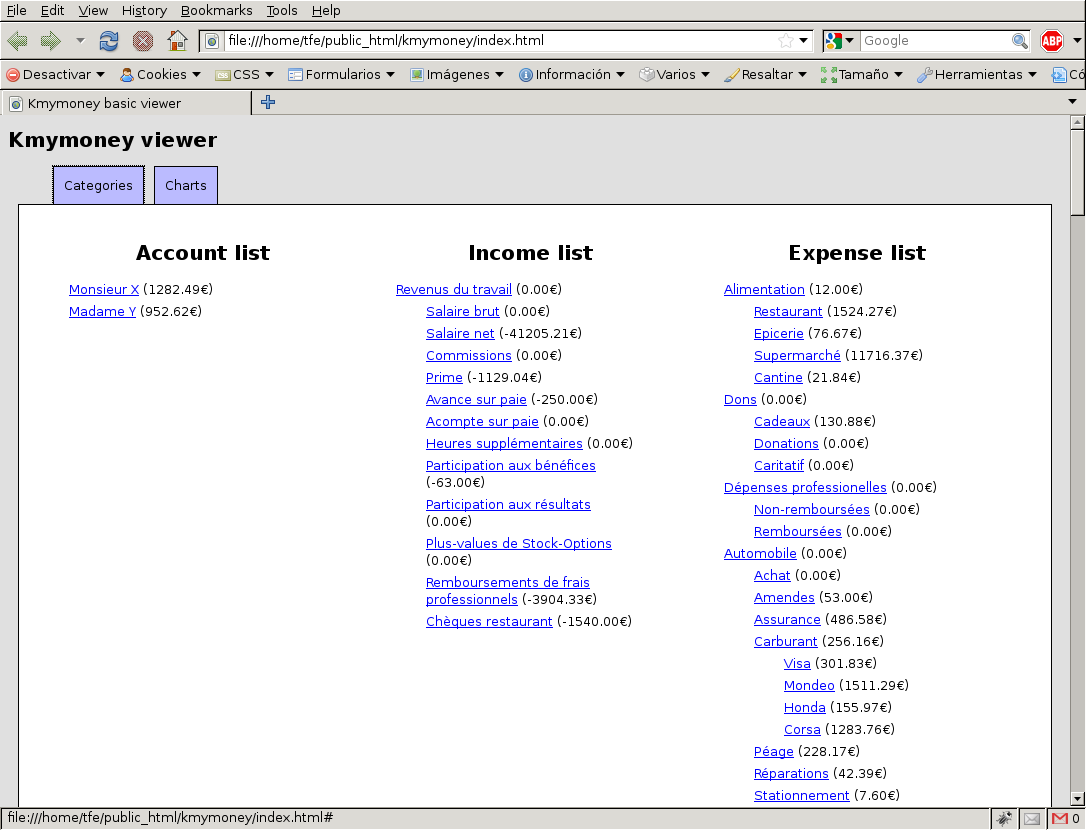Open the Información dropdown arrow
This screenshot has height=830, width=1086.
tap(620, 75)
